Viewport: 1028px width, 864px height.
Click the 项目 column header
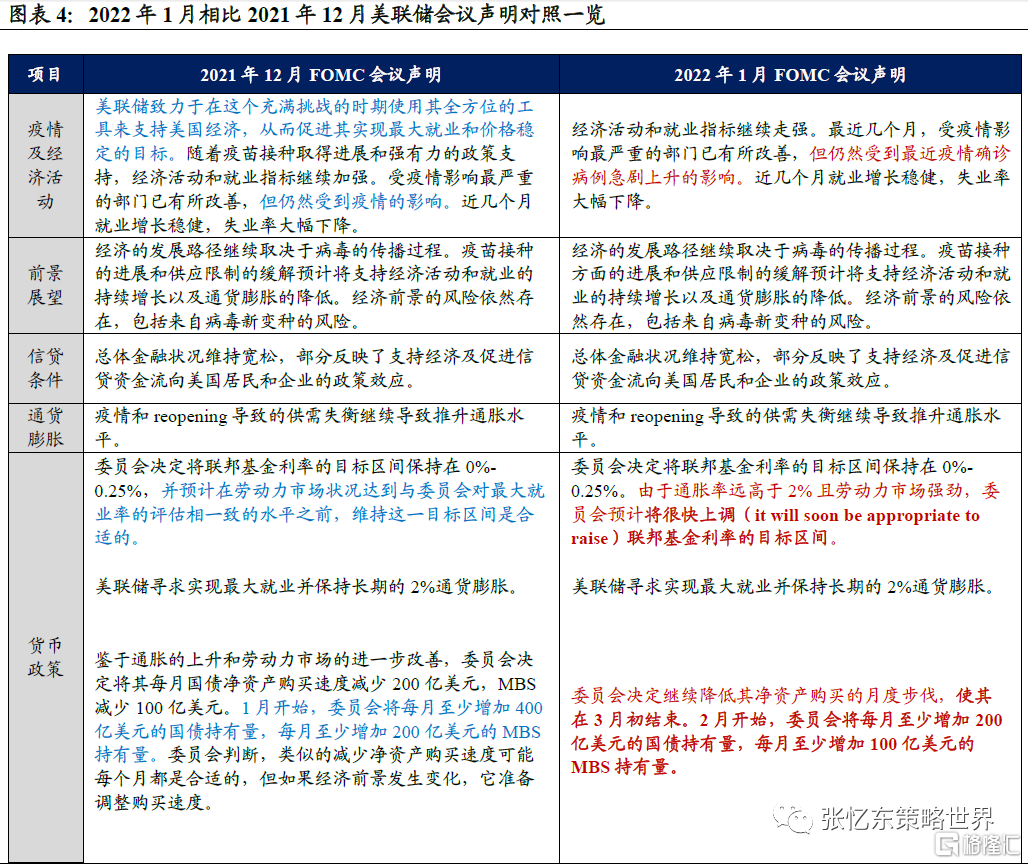[44, 75]
